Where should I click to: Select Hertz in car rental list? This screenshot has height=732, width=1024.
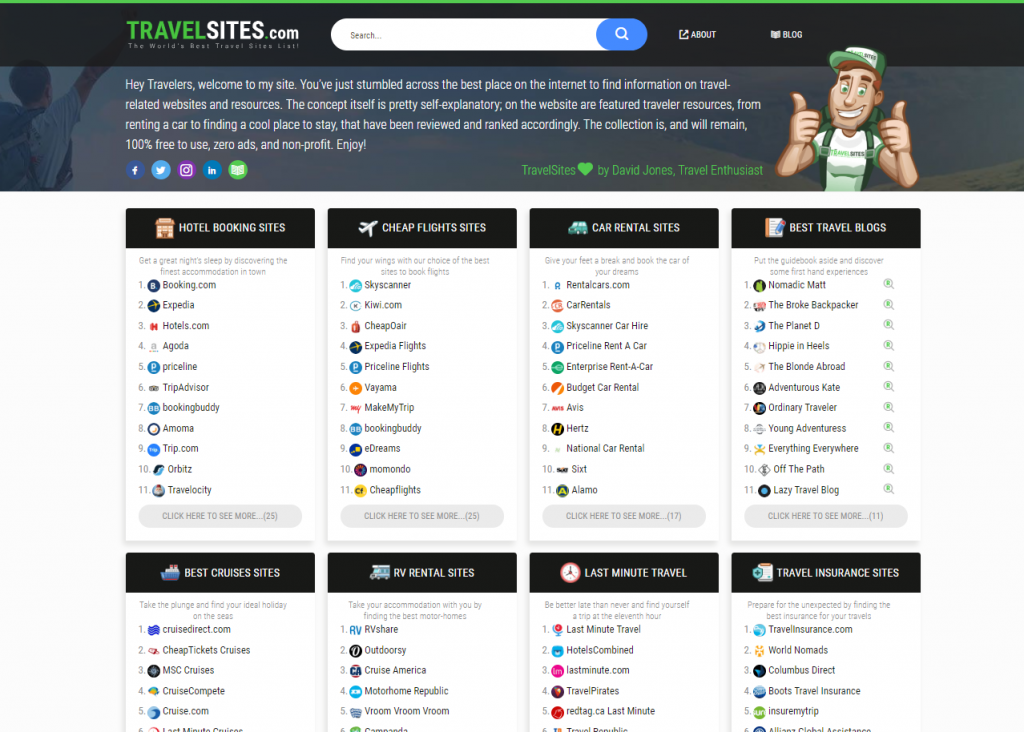(577, 428)
